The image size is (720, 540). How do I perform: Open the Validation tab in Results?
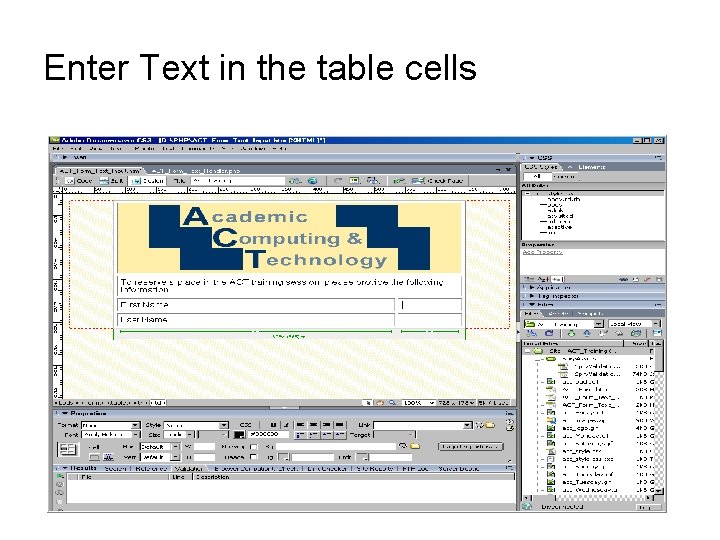189,469
